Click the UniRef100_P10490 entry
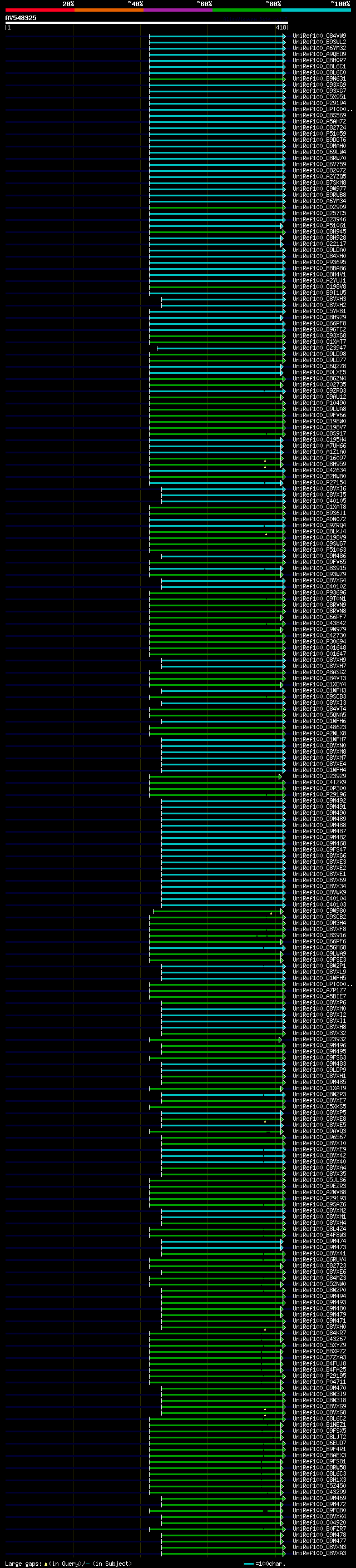 point(319,403)
